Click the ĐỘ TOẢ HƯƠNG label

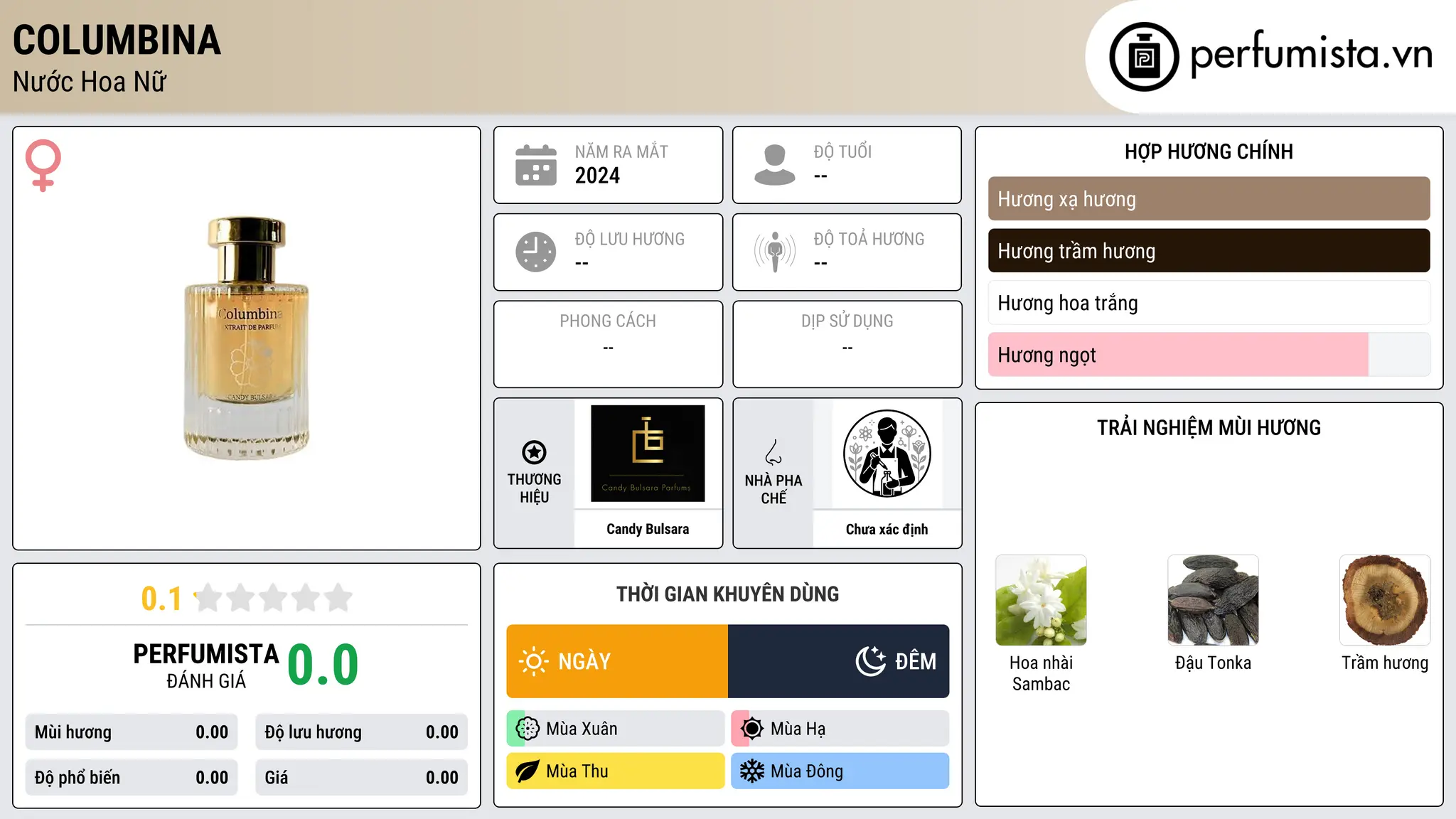(869, 239)
